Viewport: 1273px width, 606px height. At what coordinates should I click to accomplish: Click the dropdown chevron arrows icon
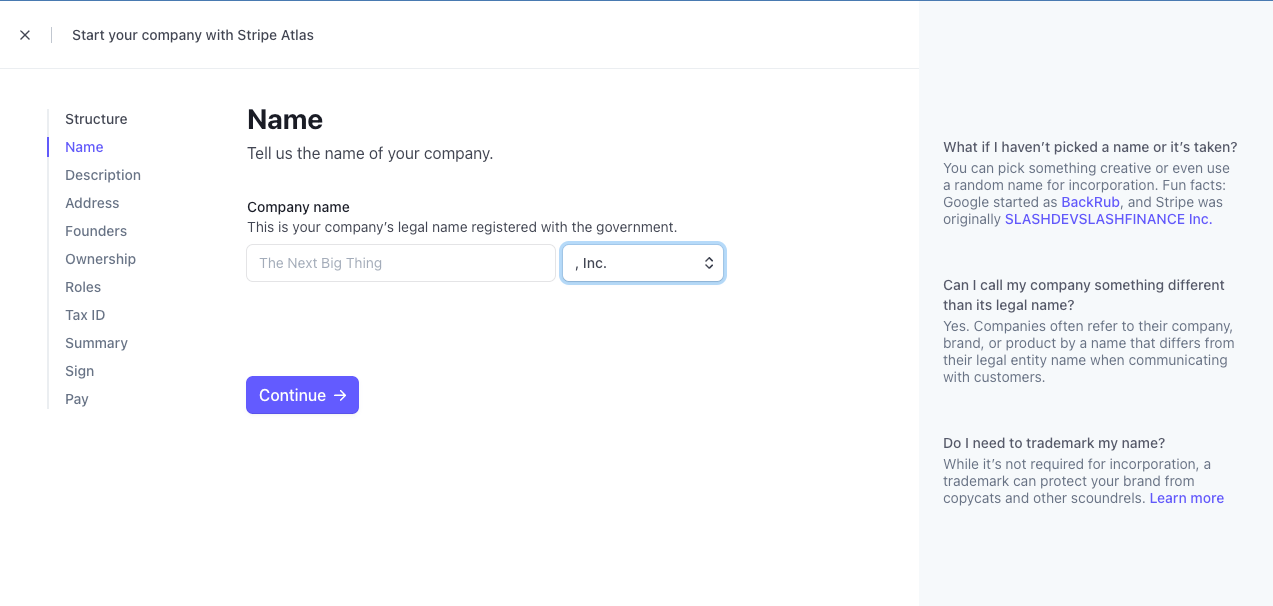coord(709,263)
